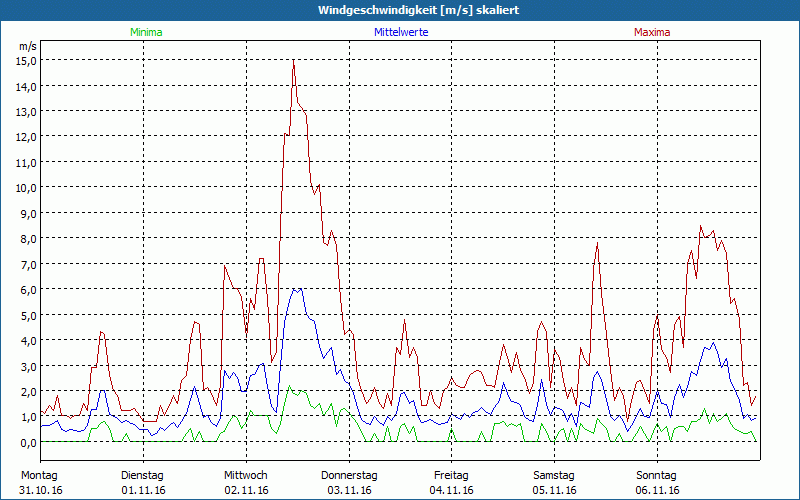Click the date 06.11.16
Image resolution: width=800 pixels, height=500 pixels.
point(658,490)
